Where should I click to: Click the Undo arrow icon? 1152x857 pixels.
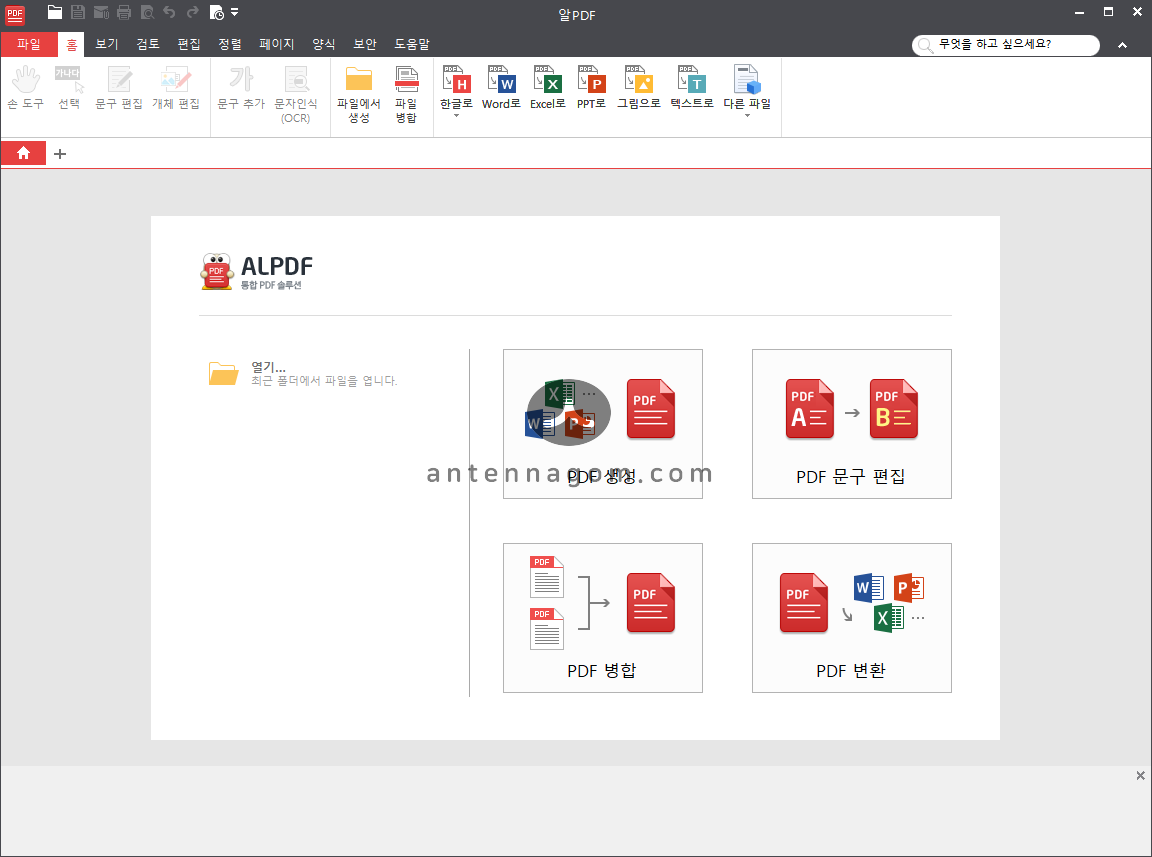pos(169,12)
